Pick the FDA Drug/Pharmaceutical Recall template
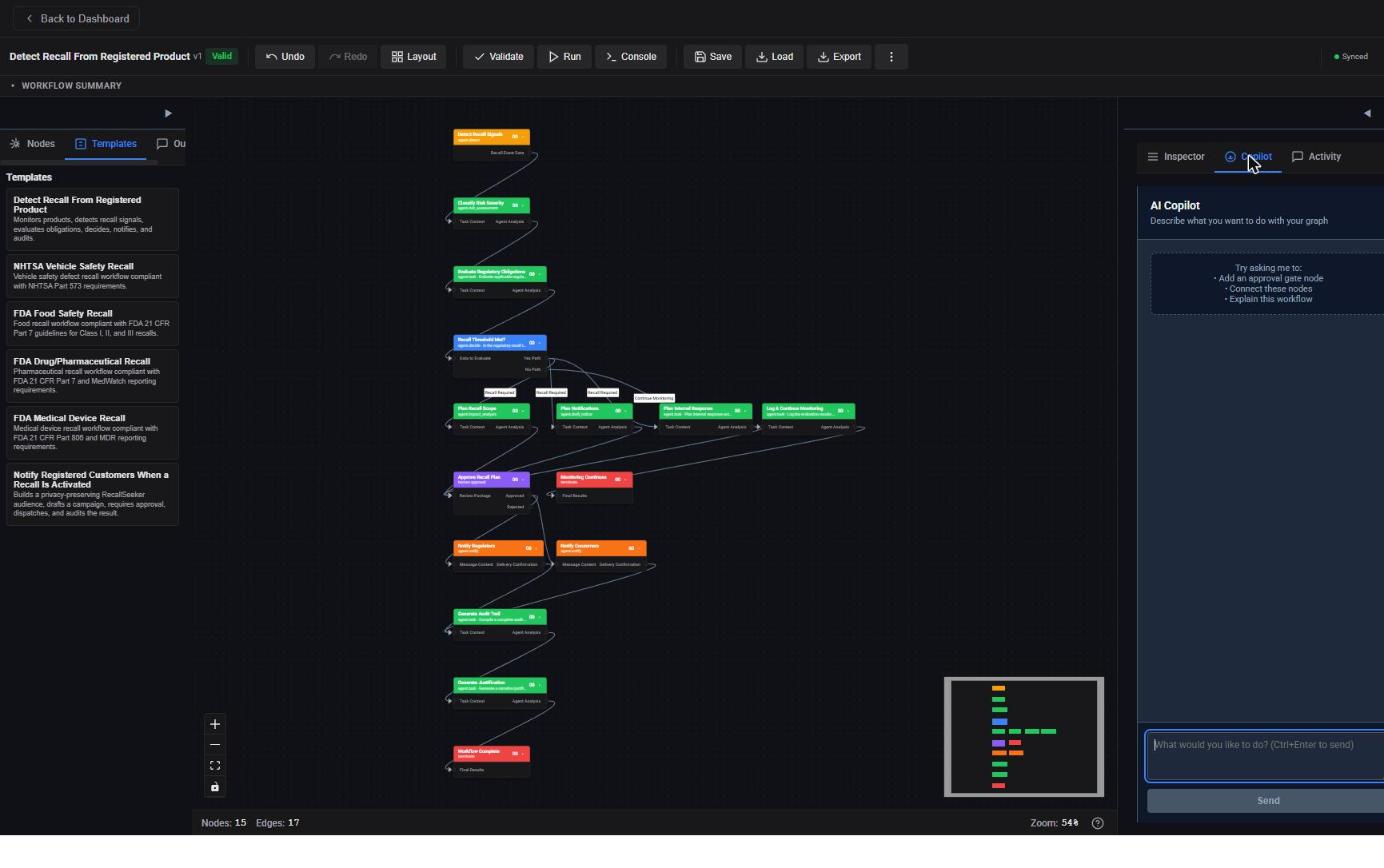This screenshot has width=1384, height=868. click(x=92, y=375)
